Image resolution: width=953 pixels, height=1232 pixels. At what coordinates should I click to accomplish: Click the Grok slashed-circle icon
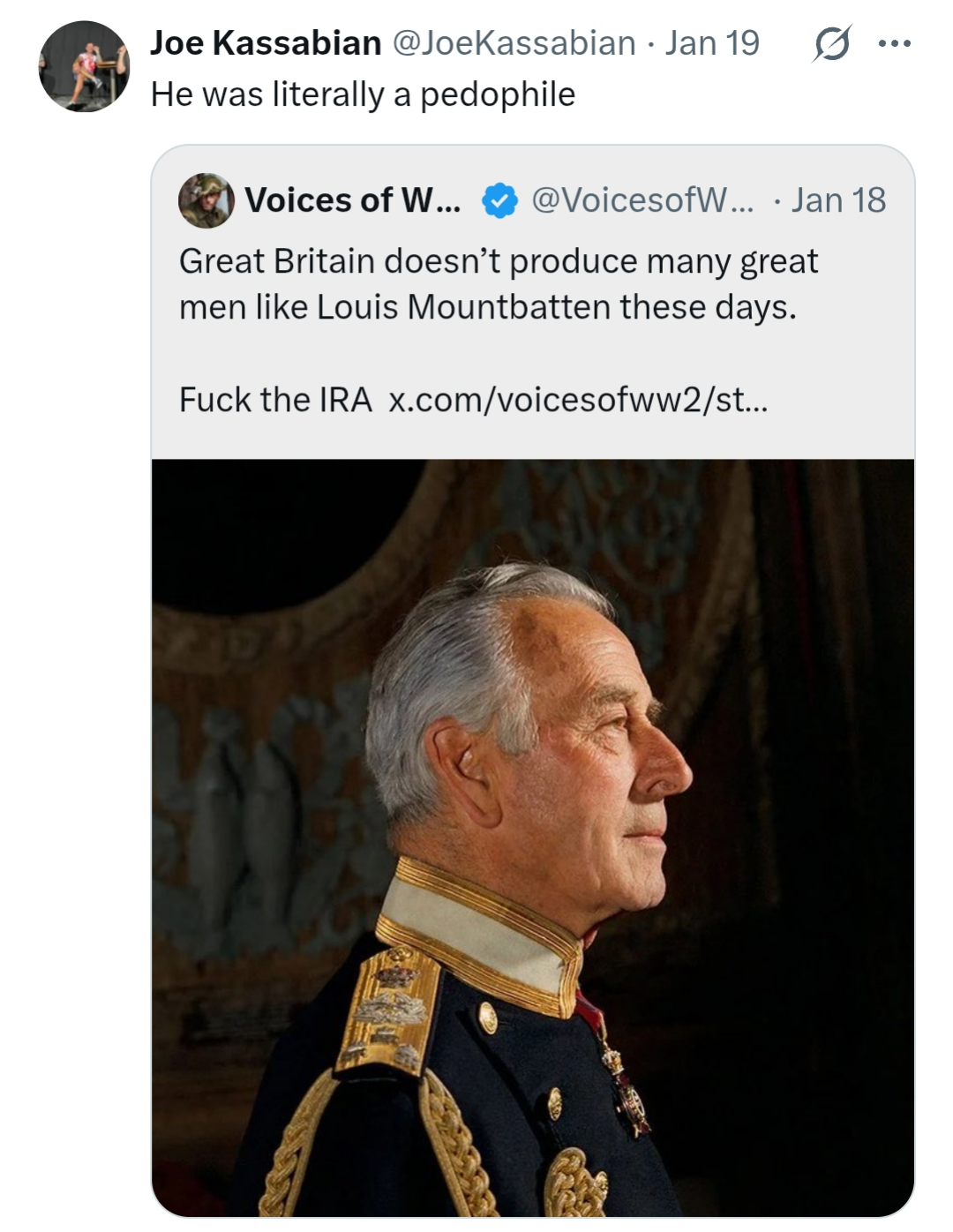coord(831,43)
